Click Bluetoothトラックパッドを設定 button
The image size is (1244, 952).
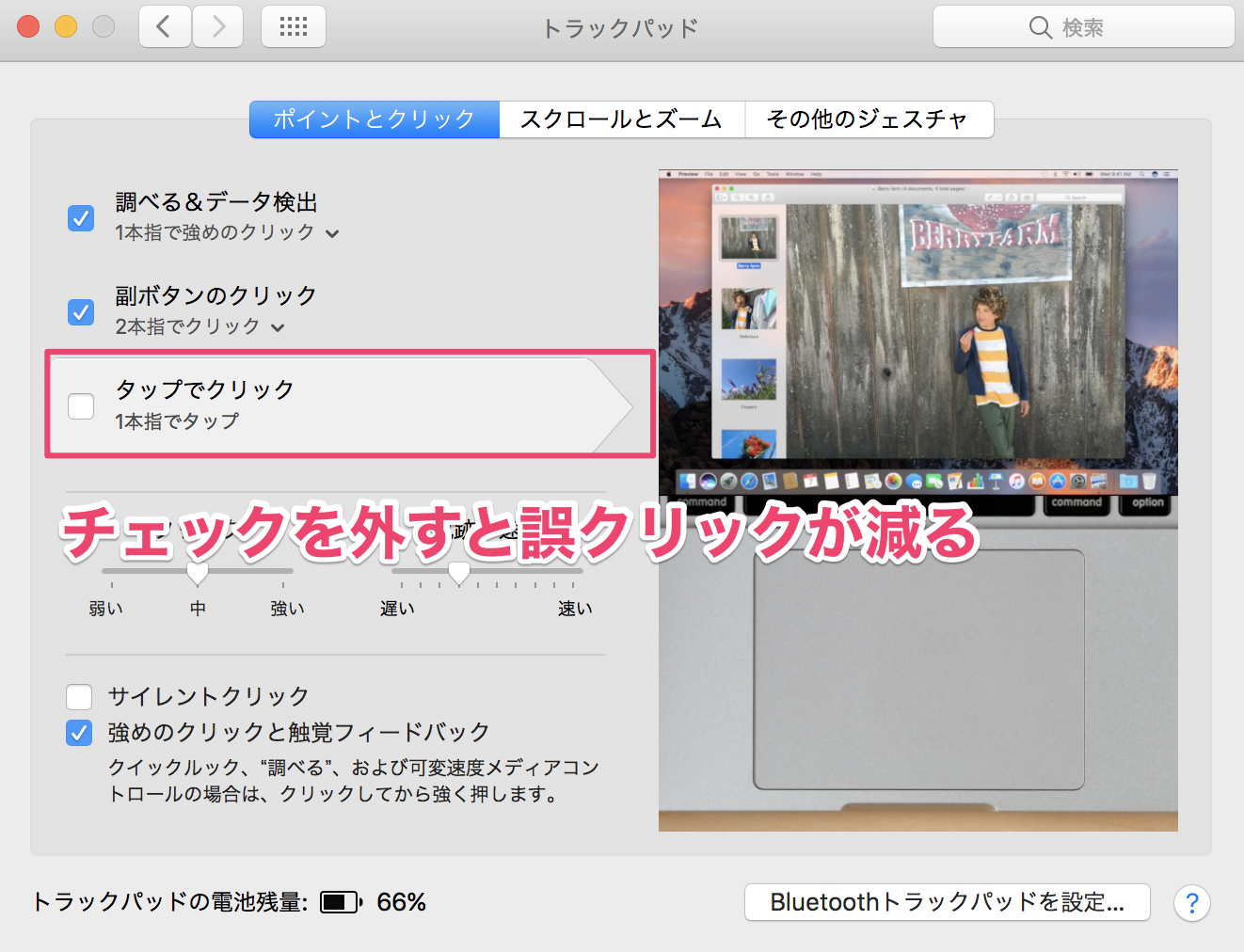pyautogui.click(x=947, y=902)
